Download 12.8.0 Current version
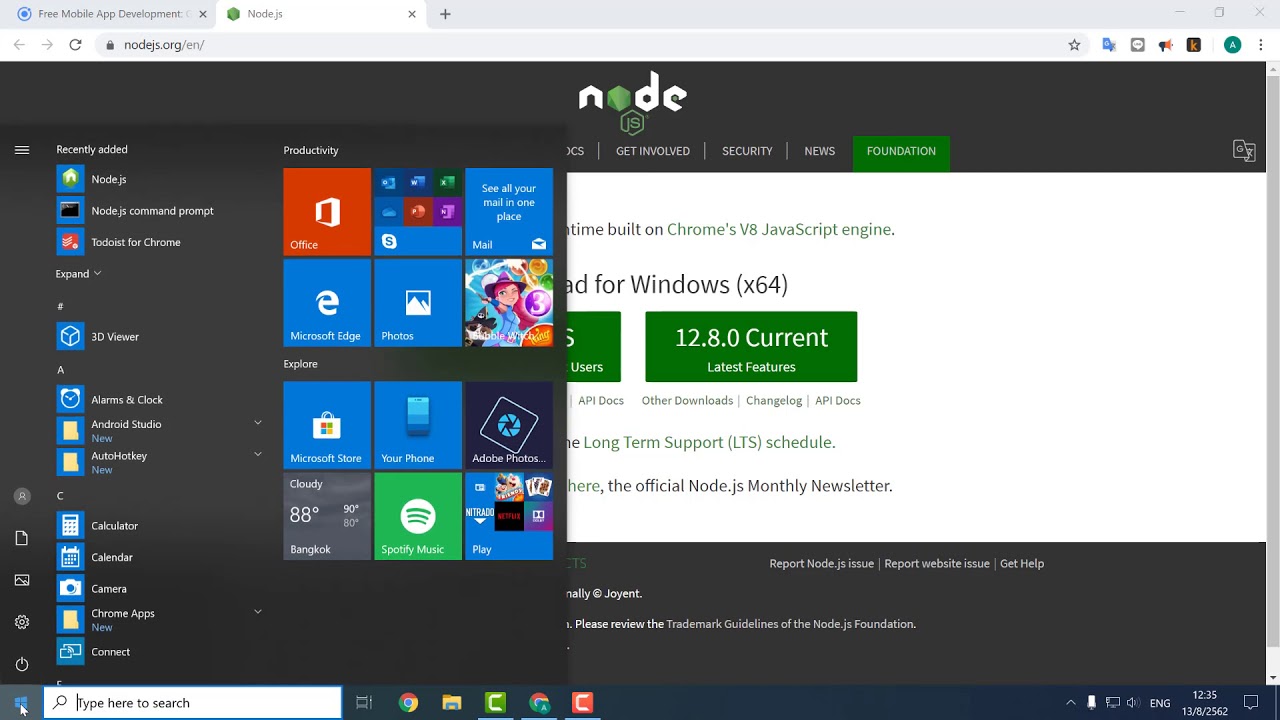Image resolution: width=1280 pixels, height=720 pixels. click(751, 347)
